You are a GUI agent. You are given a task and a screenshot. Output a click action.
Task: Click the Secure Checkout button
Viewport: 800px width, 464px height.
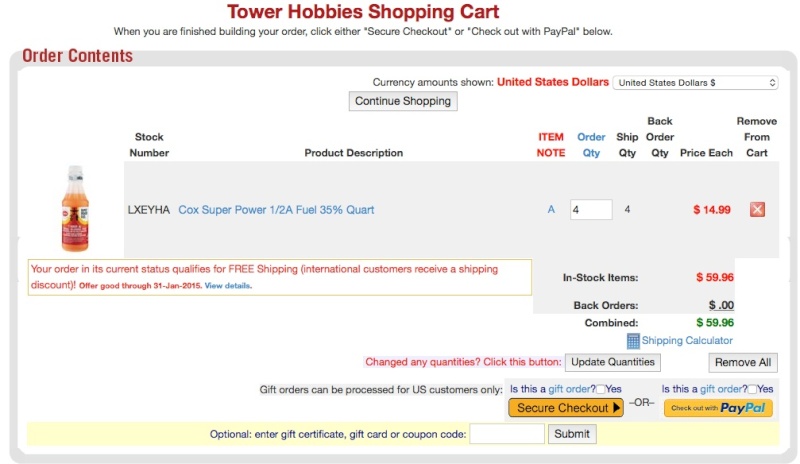[566, 408]
